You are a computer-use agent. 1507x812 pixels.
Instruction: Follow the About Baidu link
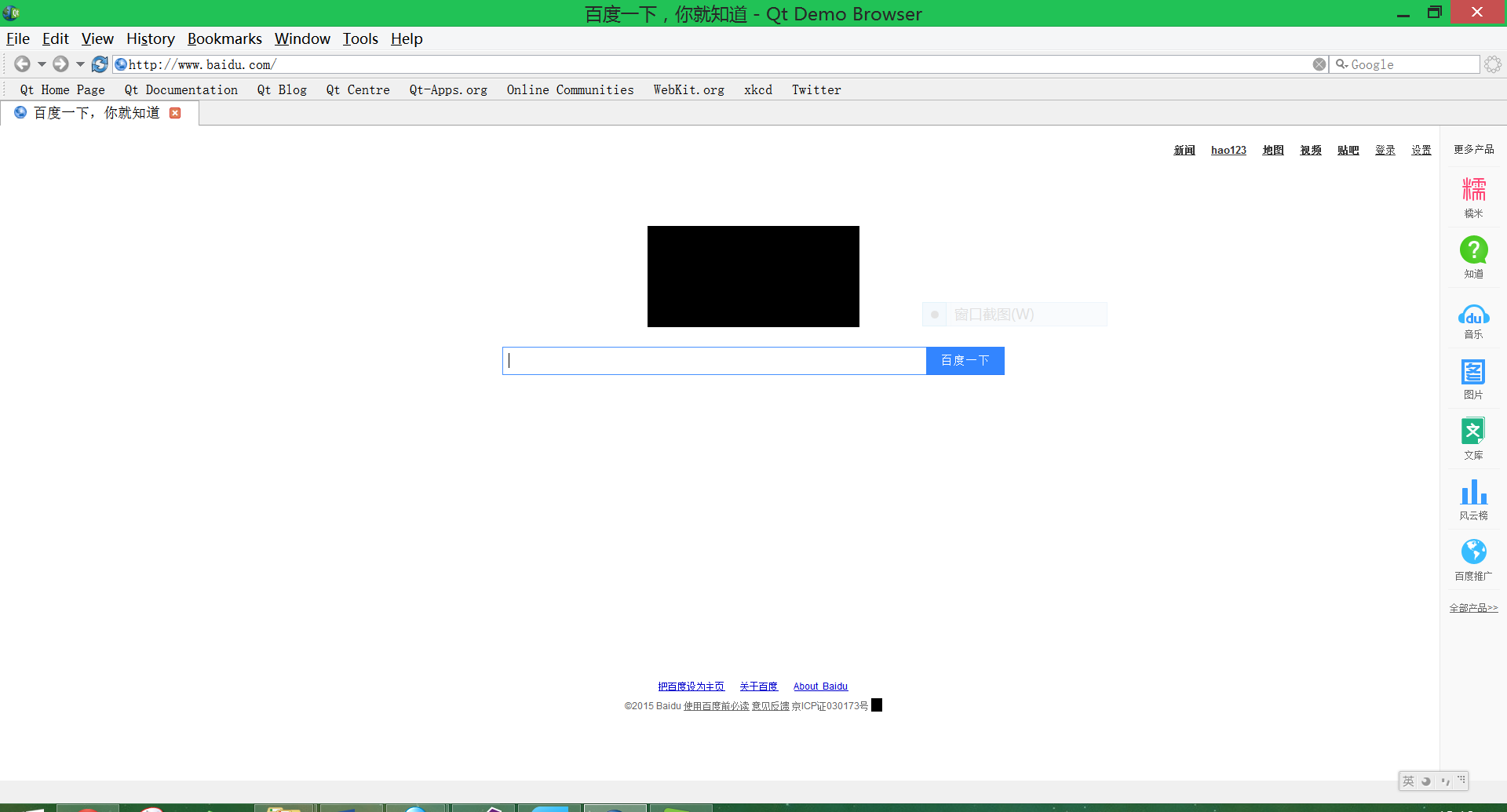coord(820,686)
